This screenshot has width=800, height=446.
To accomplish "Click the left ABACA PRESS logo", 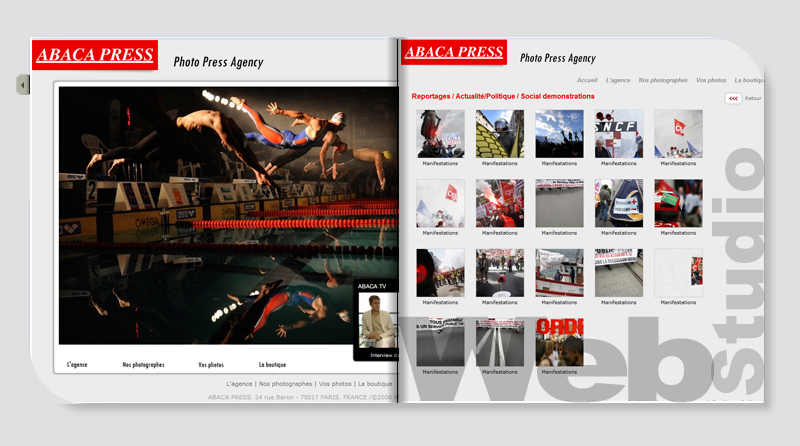I will [95, 55].
